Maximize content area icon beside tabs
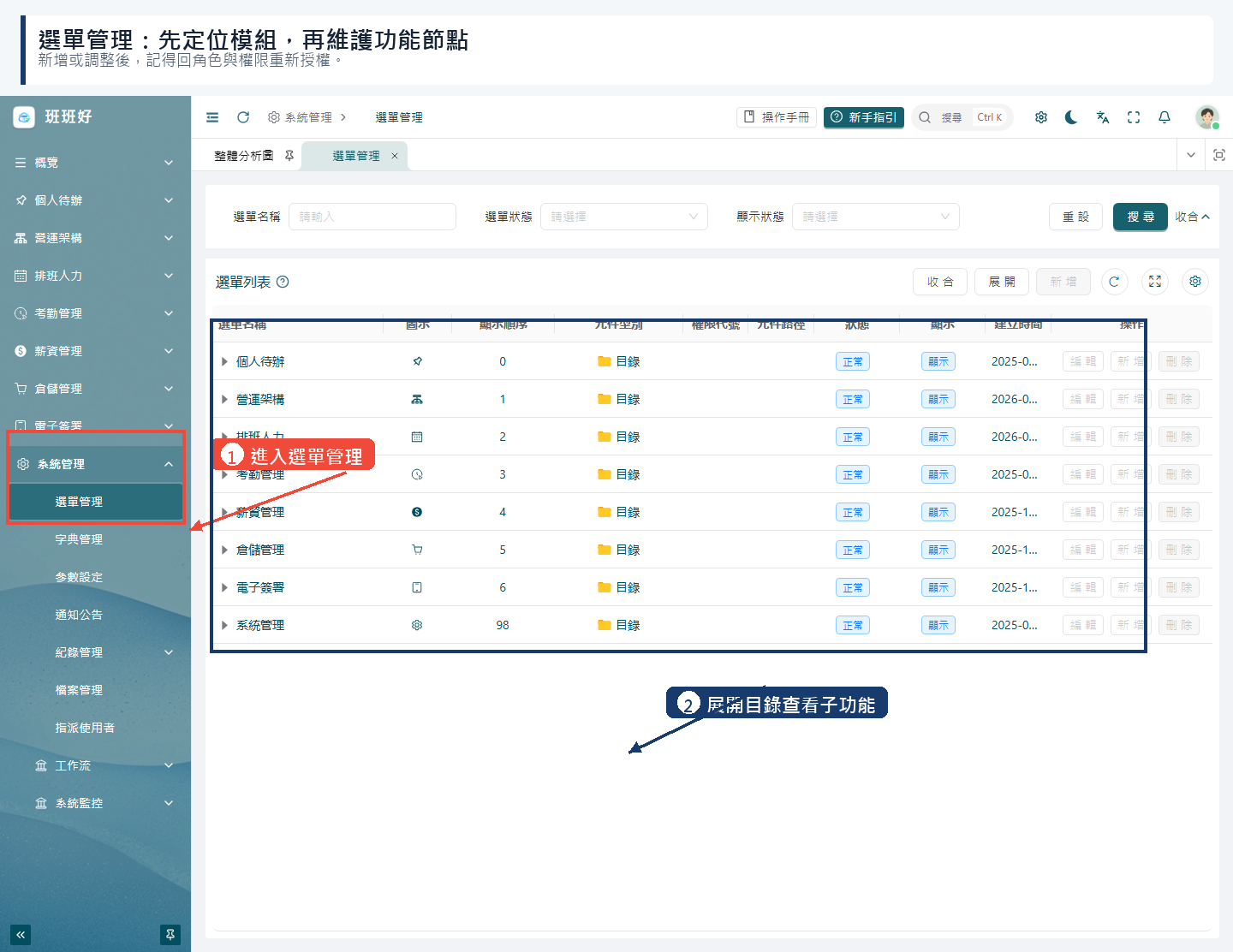This screenshot has height=952, width=1233. tap(1219, 155)
